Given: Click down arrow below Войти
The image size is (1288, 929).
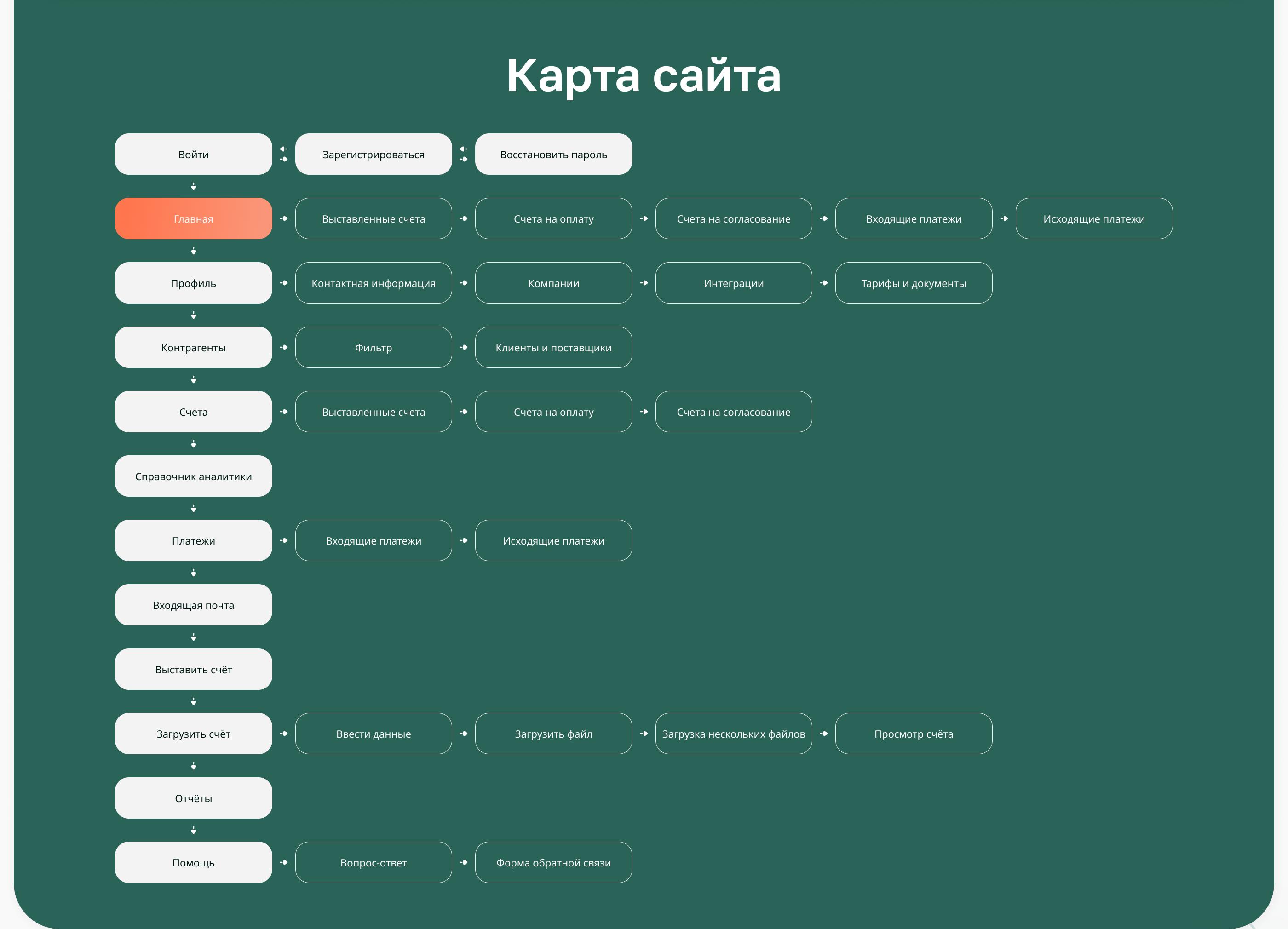Looking at the screenshot, I should [194, 186].
